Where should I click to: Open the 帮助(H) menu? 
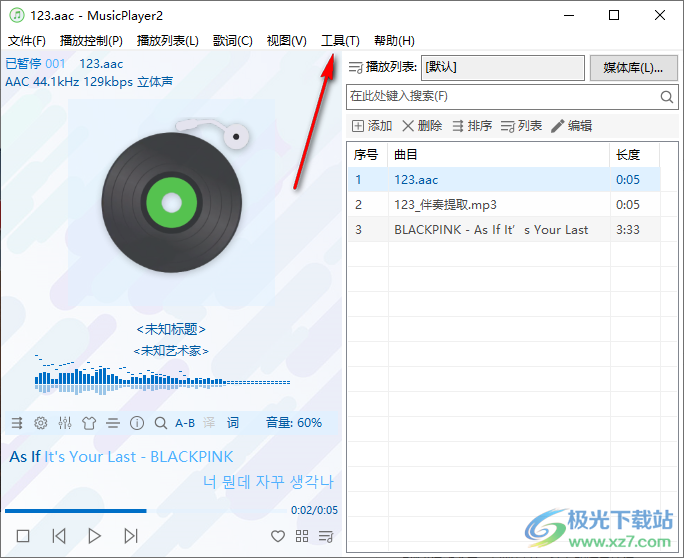tap(394, 41)
